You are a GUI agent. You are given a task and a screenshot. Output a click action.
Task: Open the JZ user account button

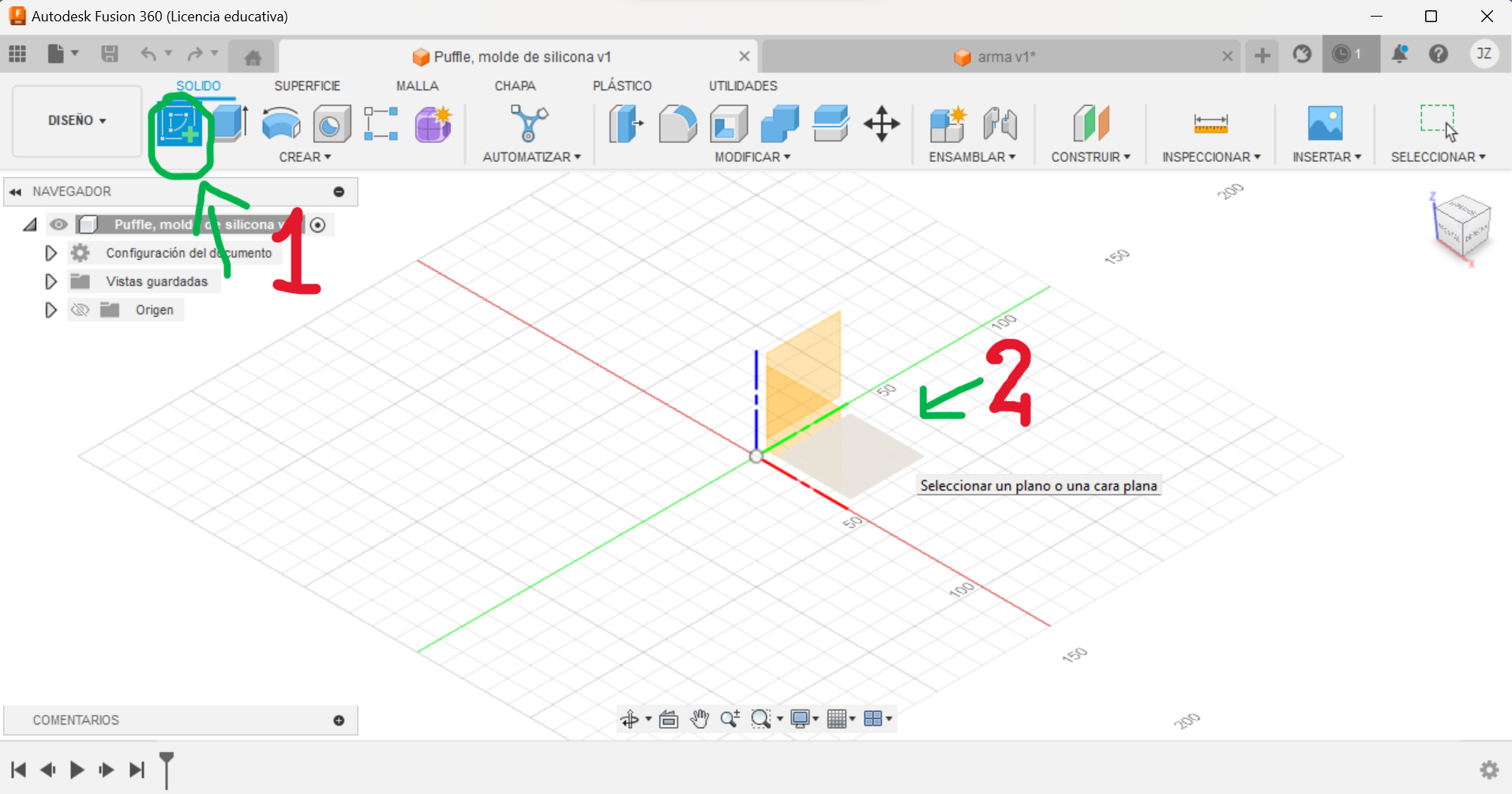[1484, 54]
